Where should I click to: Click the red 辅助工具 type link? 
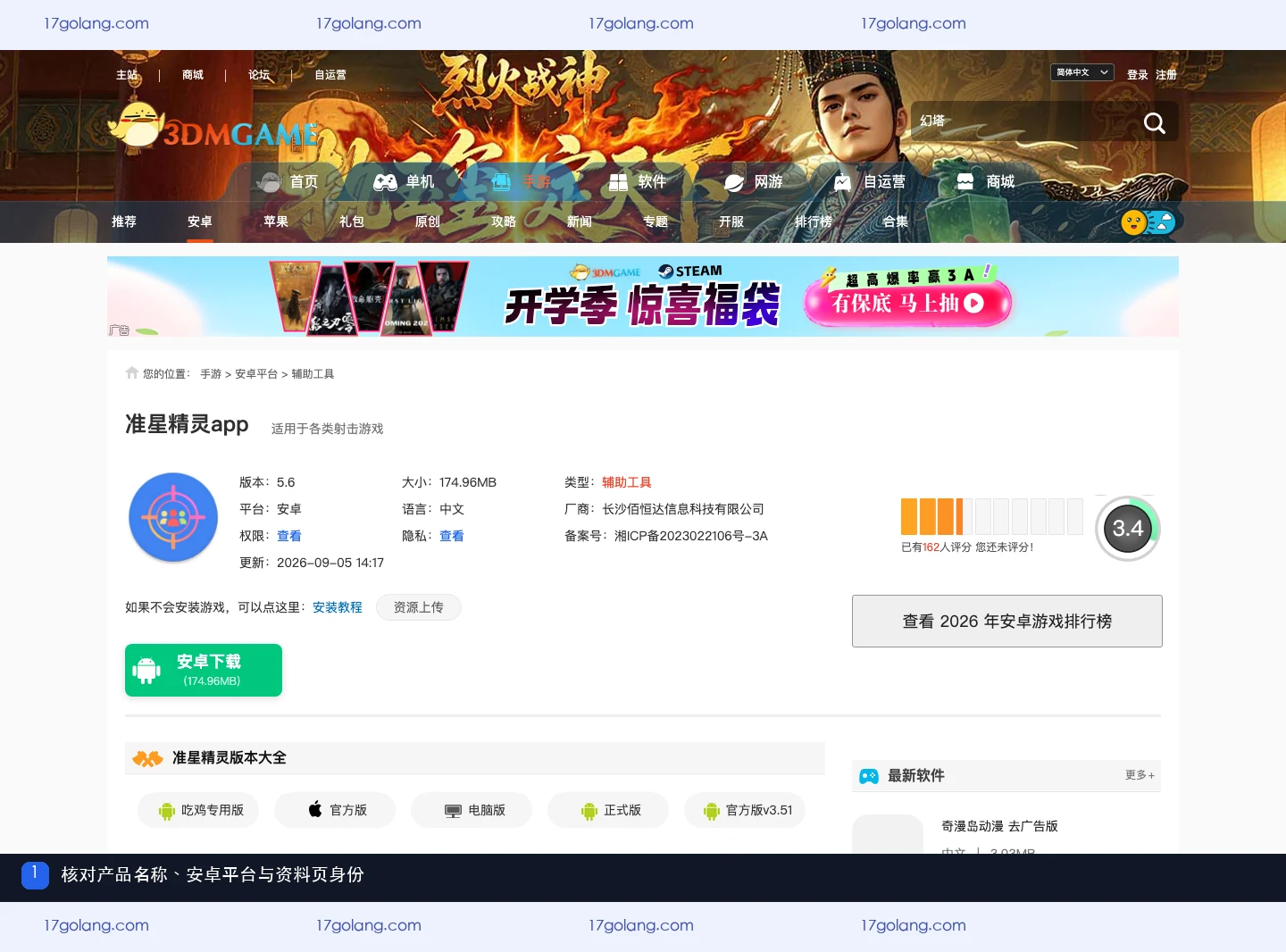coord(627,482)
